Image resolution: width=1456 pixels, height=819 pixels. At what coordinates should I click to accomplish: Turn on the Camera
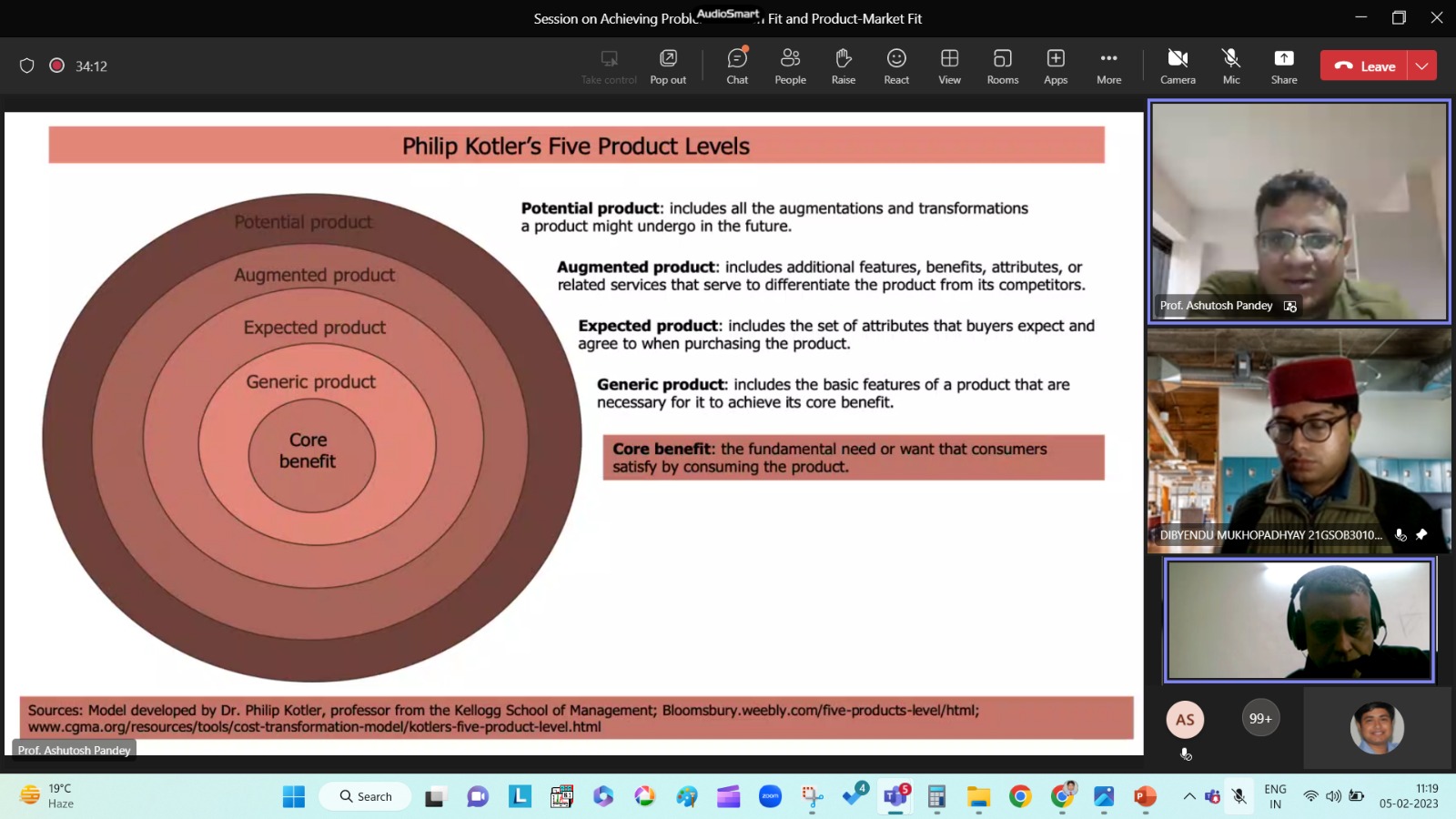(x=1178, y=66)
